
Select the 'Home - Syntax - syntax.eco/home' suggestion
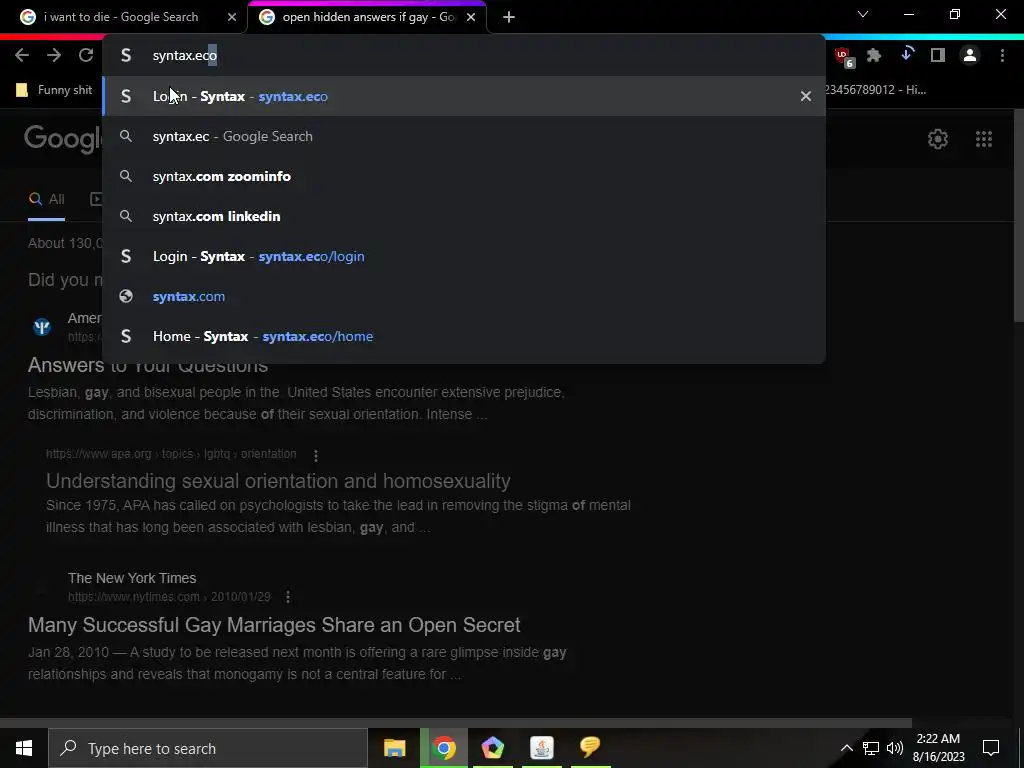pos(464,336)
